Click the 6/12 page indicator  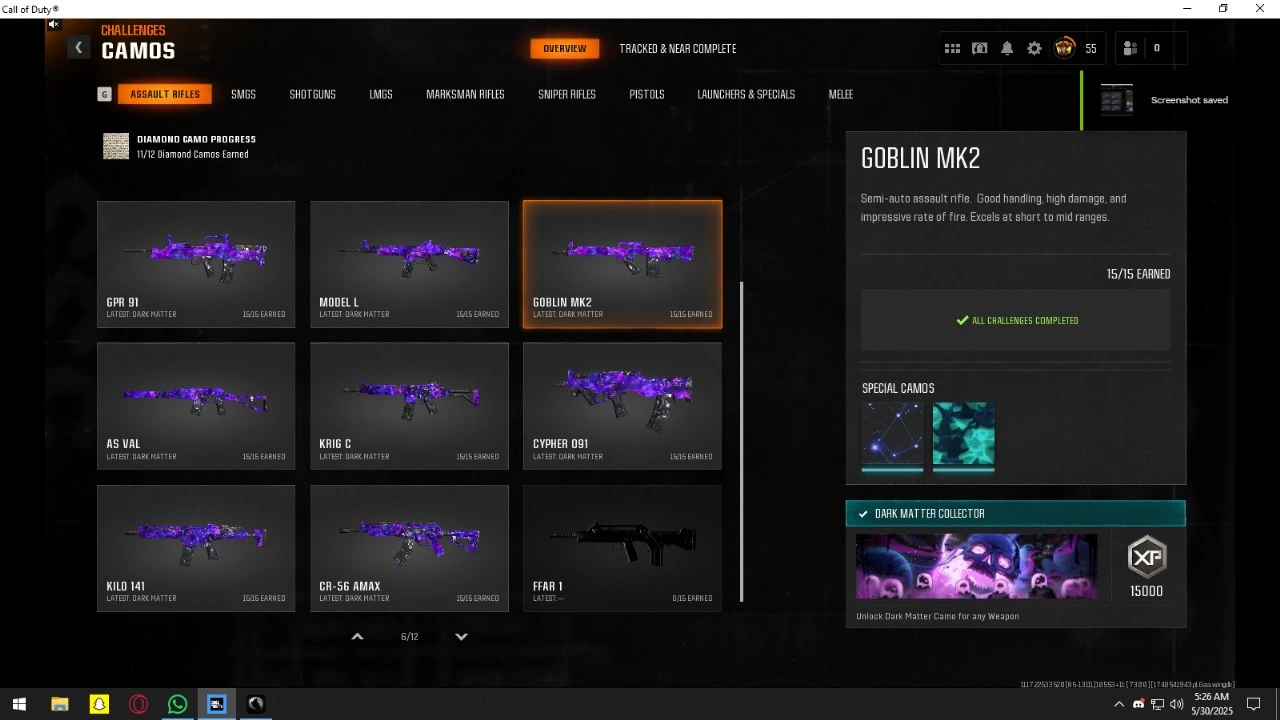pos(409,636)
